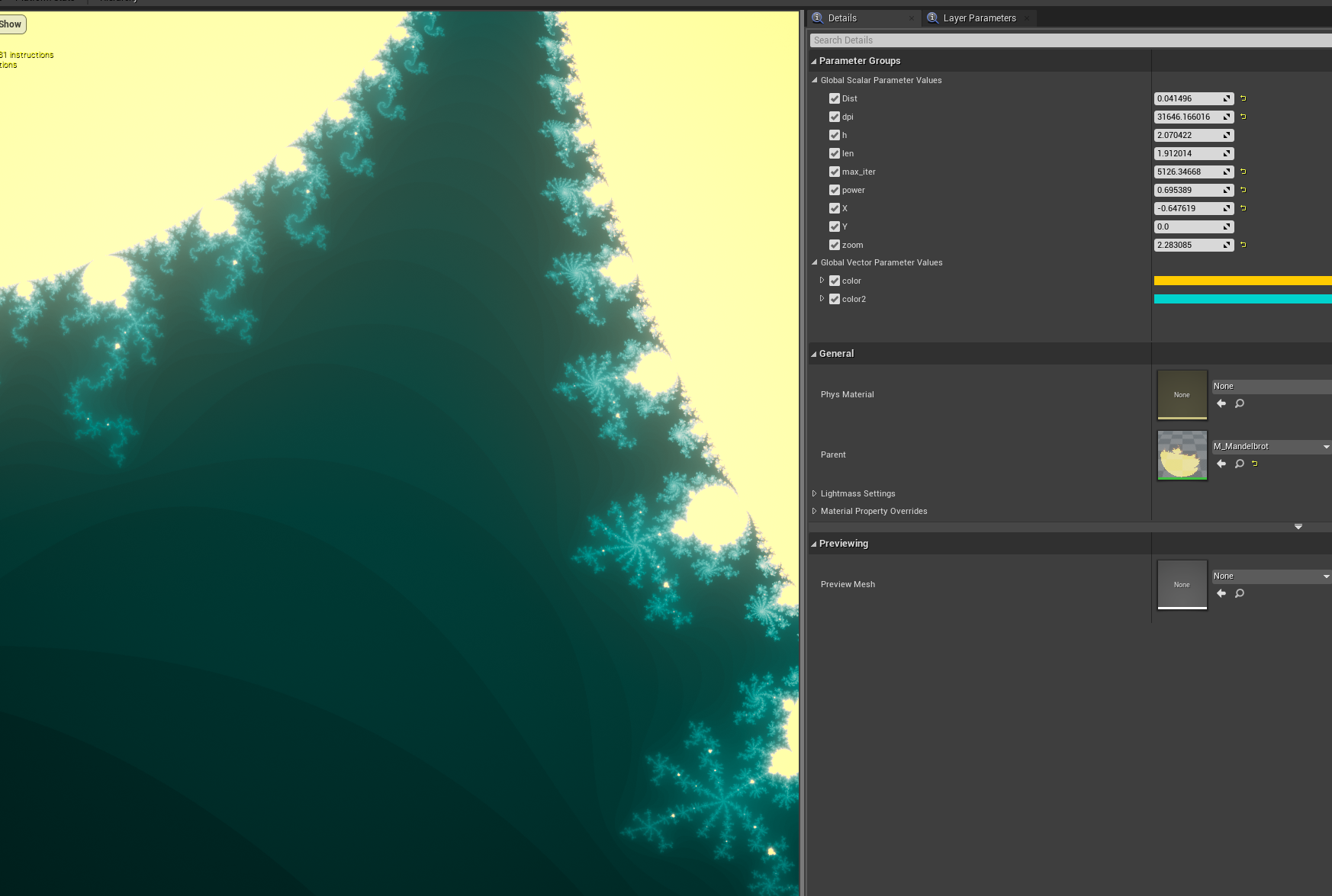
Task: Click the dpi value field 31646.166016
Action: tap(1194, 117)
